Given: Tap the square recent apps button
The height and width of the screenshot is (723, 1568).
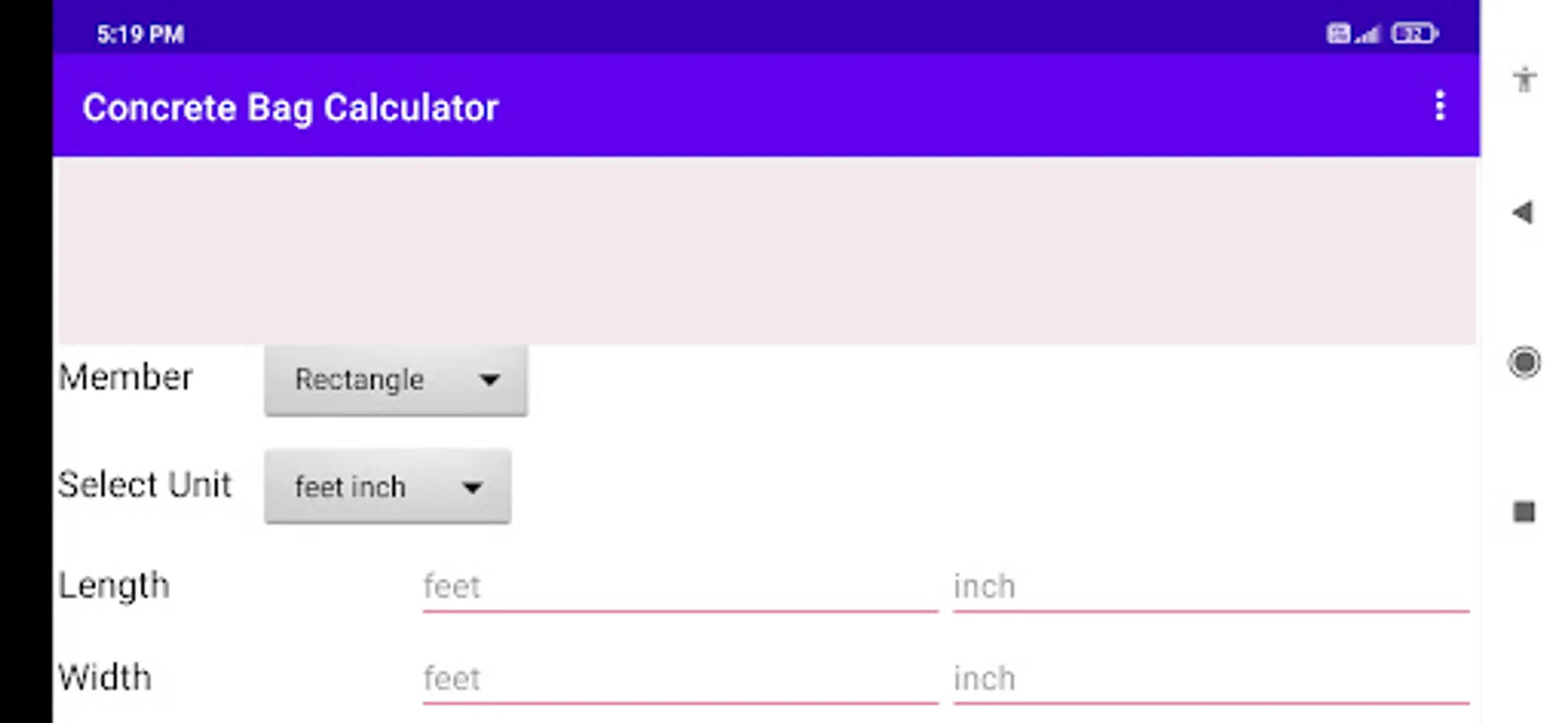Looking at the screenshot, I should point(1524,512).
